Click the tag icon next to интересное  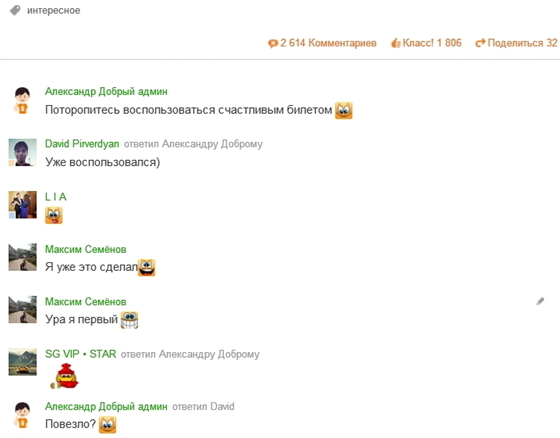click(x=15, y=10)
